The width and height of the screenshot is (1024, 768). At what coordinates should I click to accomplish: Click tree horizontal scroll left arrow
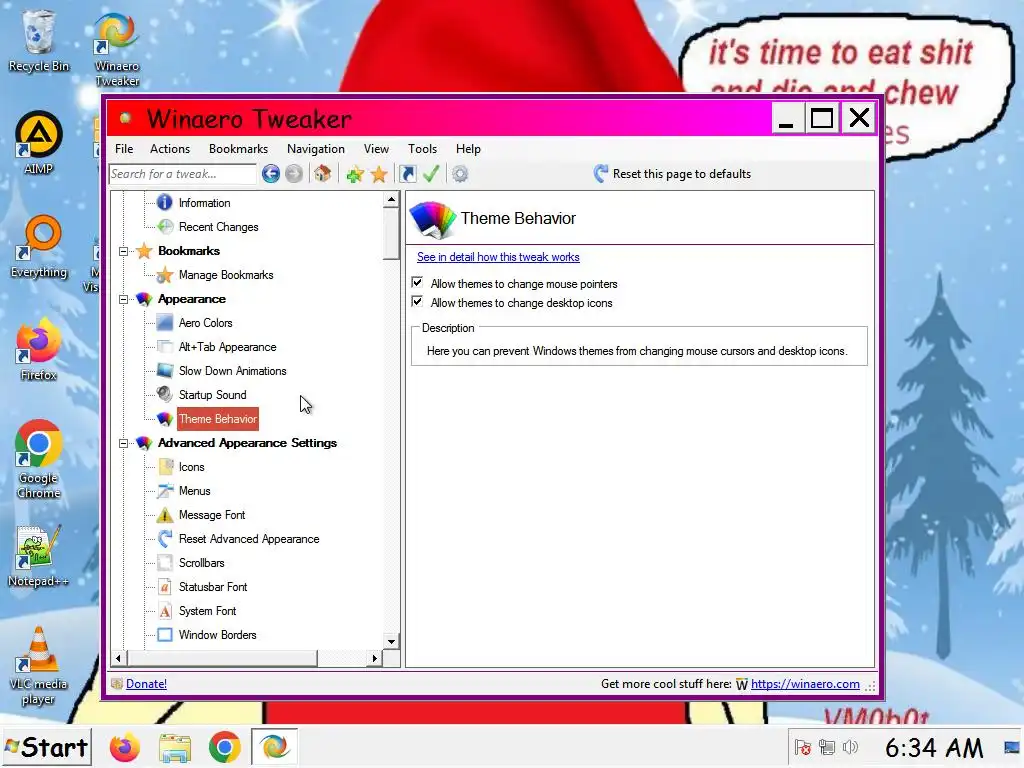tap(118, 658)
